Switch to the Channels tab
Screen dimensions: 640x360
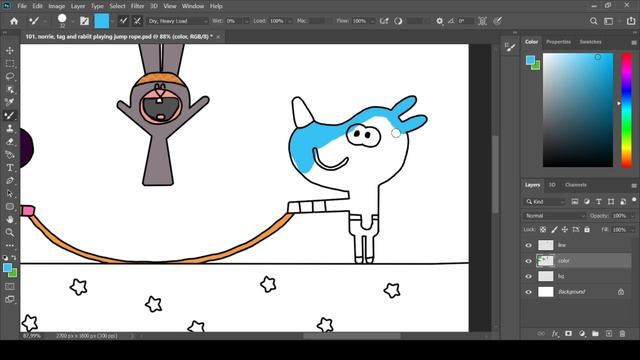pos(576,185)
